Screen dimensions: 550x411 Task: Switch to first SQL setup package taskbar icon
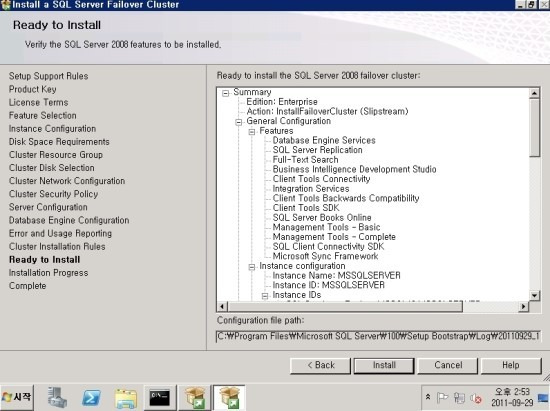[195, 398]
